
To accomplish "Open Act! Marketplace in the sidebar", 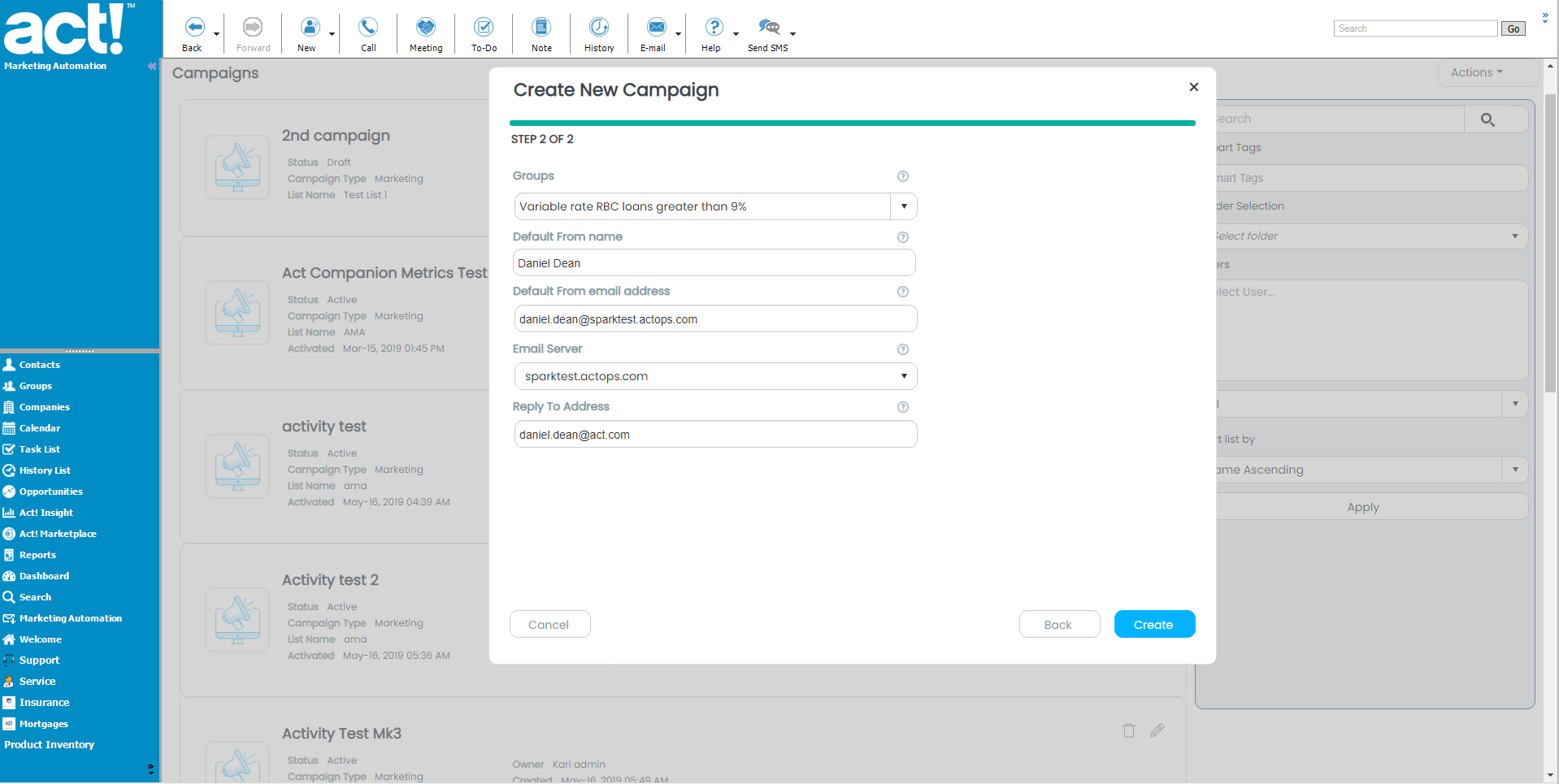I will pos(58,534).
